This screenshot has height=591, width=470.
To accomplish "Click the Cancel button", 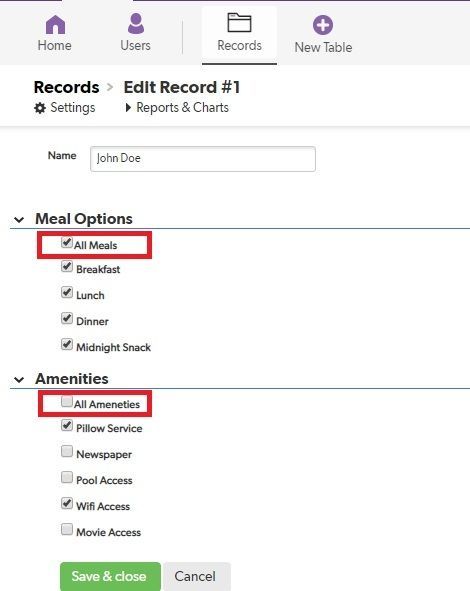I will (x=196, y=576).
